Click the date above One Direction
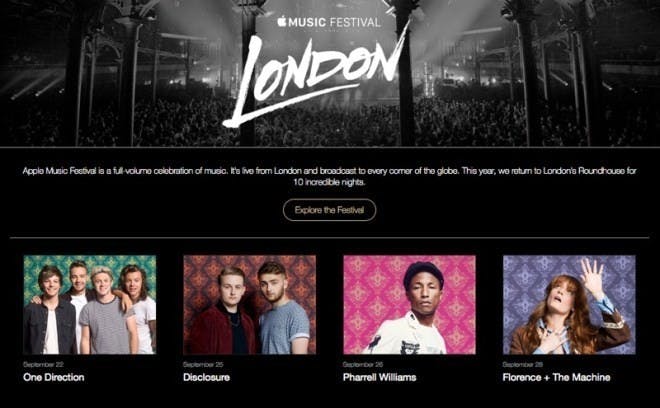Viewport: 660px width, 408px height. click(x=43, y=364)
